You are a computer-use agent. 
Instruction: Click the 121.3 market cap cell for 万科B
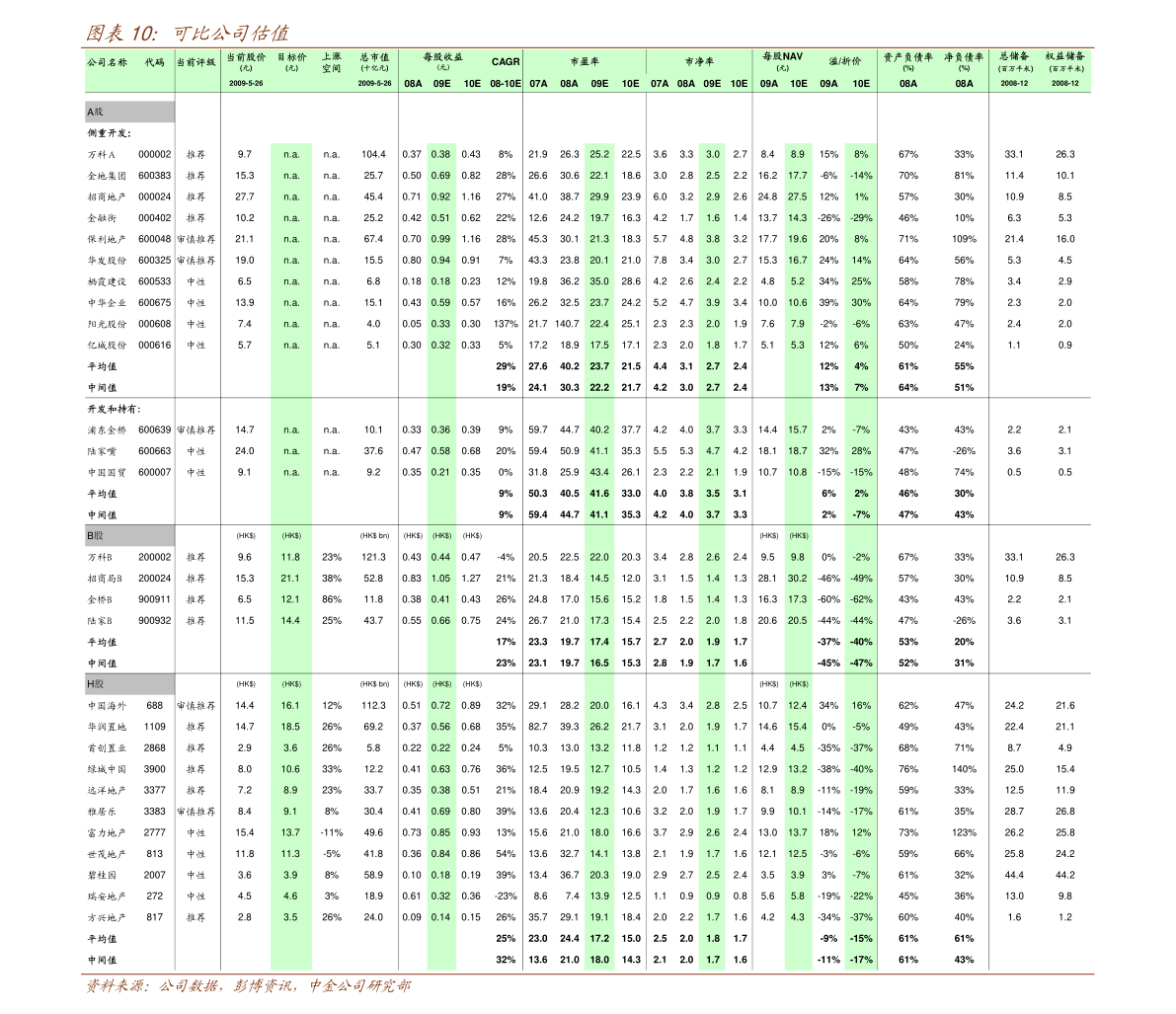click(373, 557)
